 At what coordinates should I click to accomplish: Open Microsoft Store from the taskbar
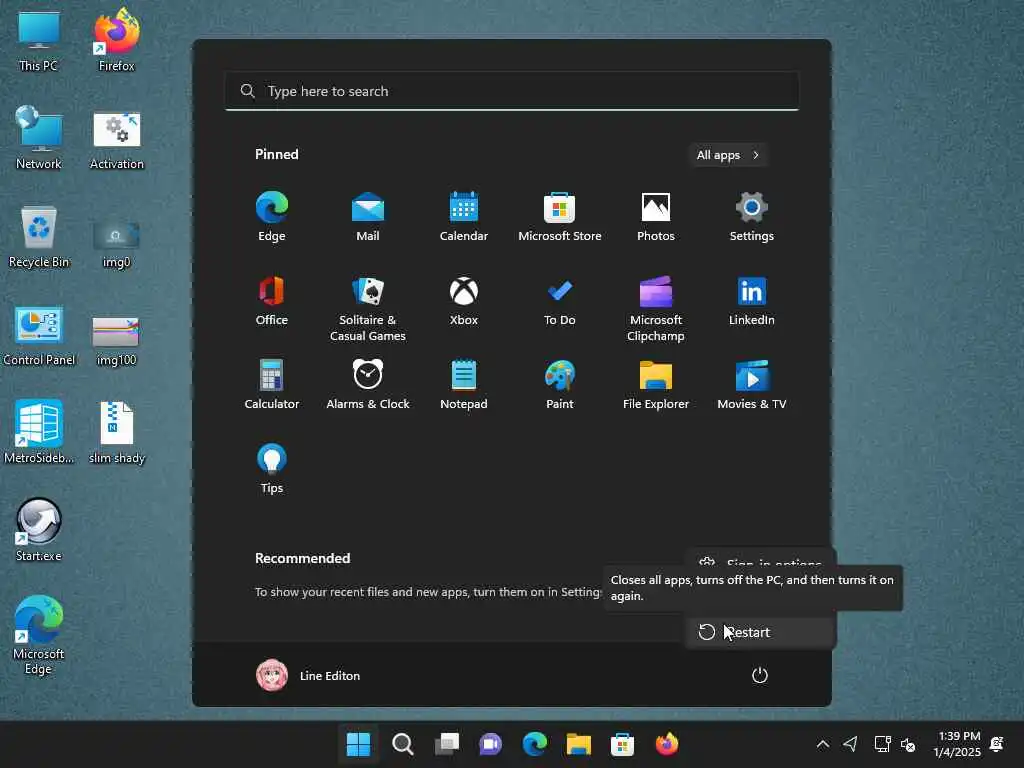coord(622,744)
